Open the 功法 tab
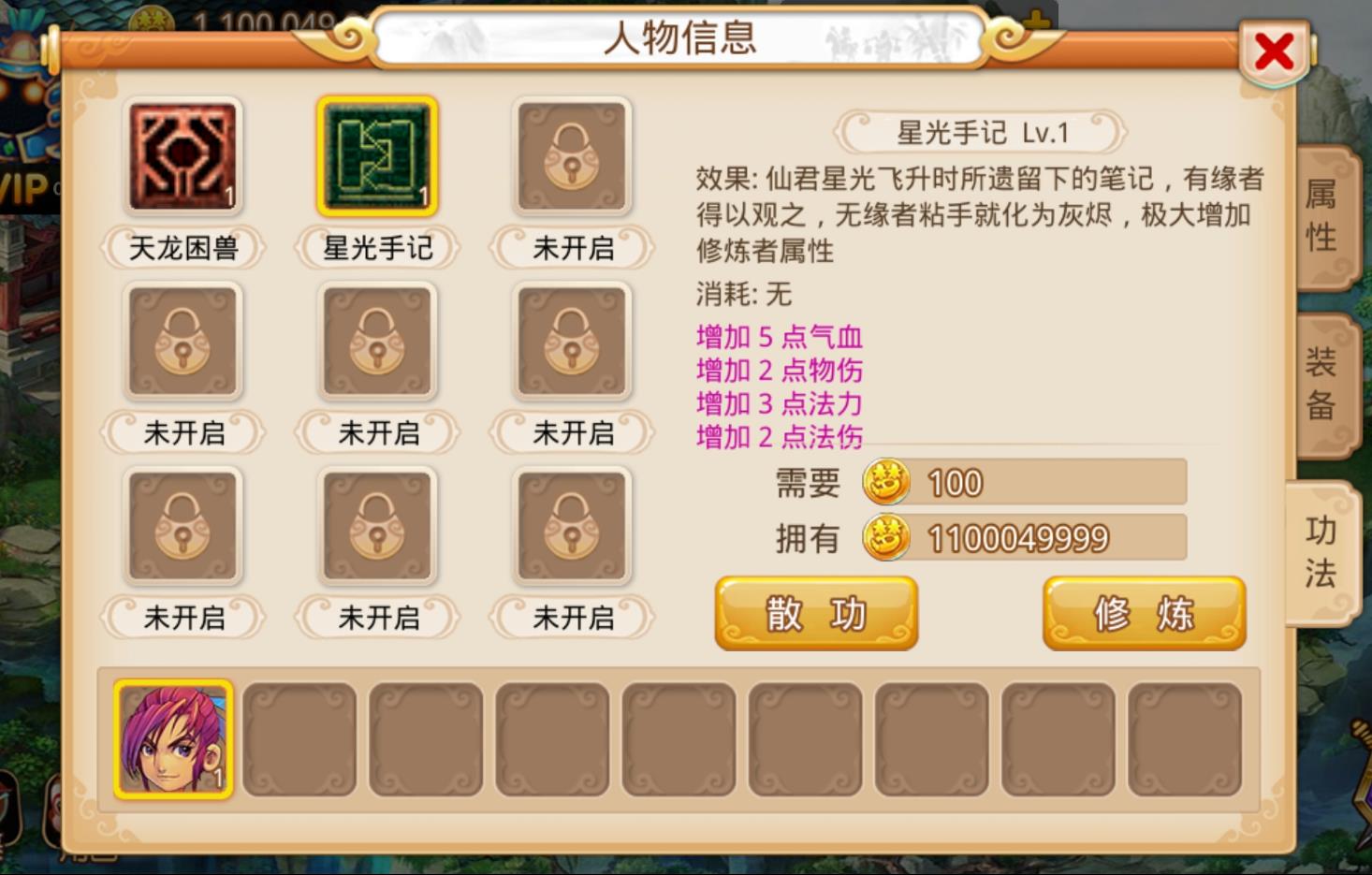 click(x=1322, y=552)
